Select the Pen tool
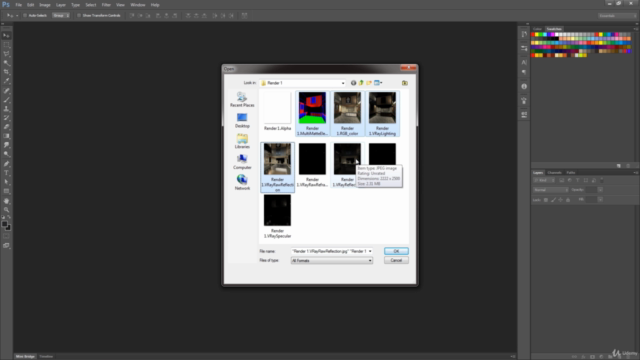This screenshot has height=360, width=640. [x=6, y=164]
